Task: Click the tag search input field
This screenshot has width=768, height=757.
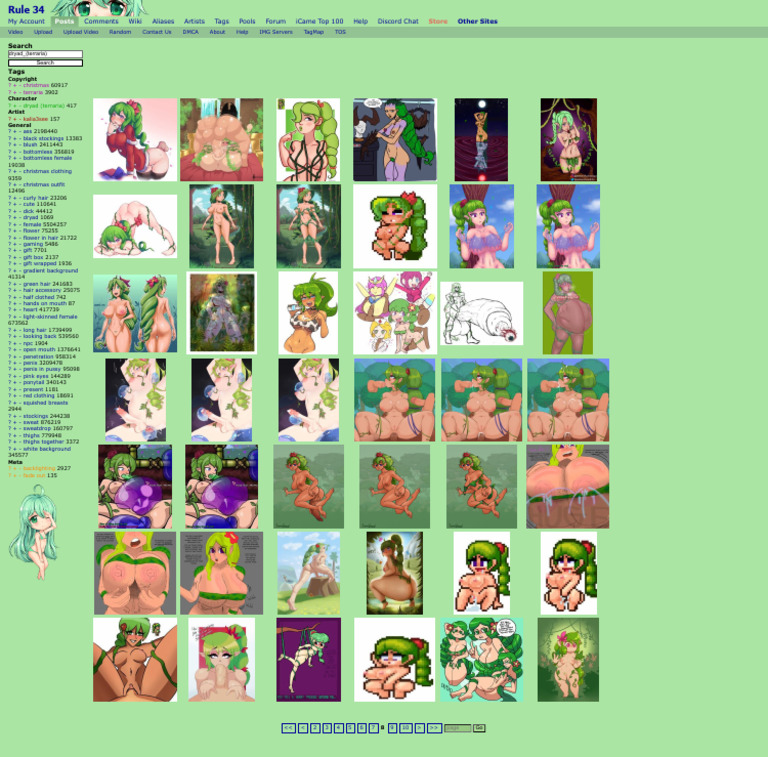Action: (x=45, y=54)
